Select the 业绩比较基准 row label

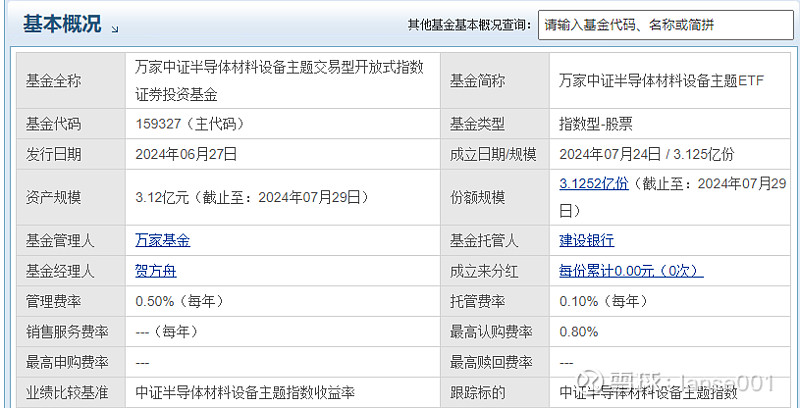click(x=67, y=393)
